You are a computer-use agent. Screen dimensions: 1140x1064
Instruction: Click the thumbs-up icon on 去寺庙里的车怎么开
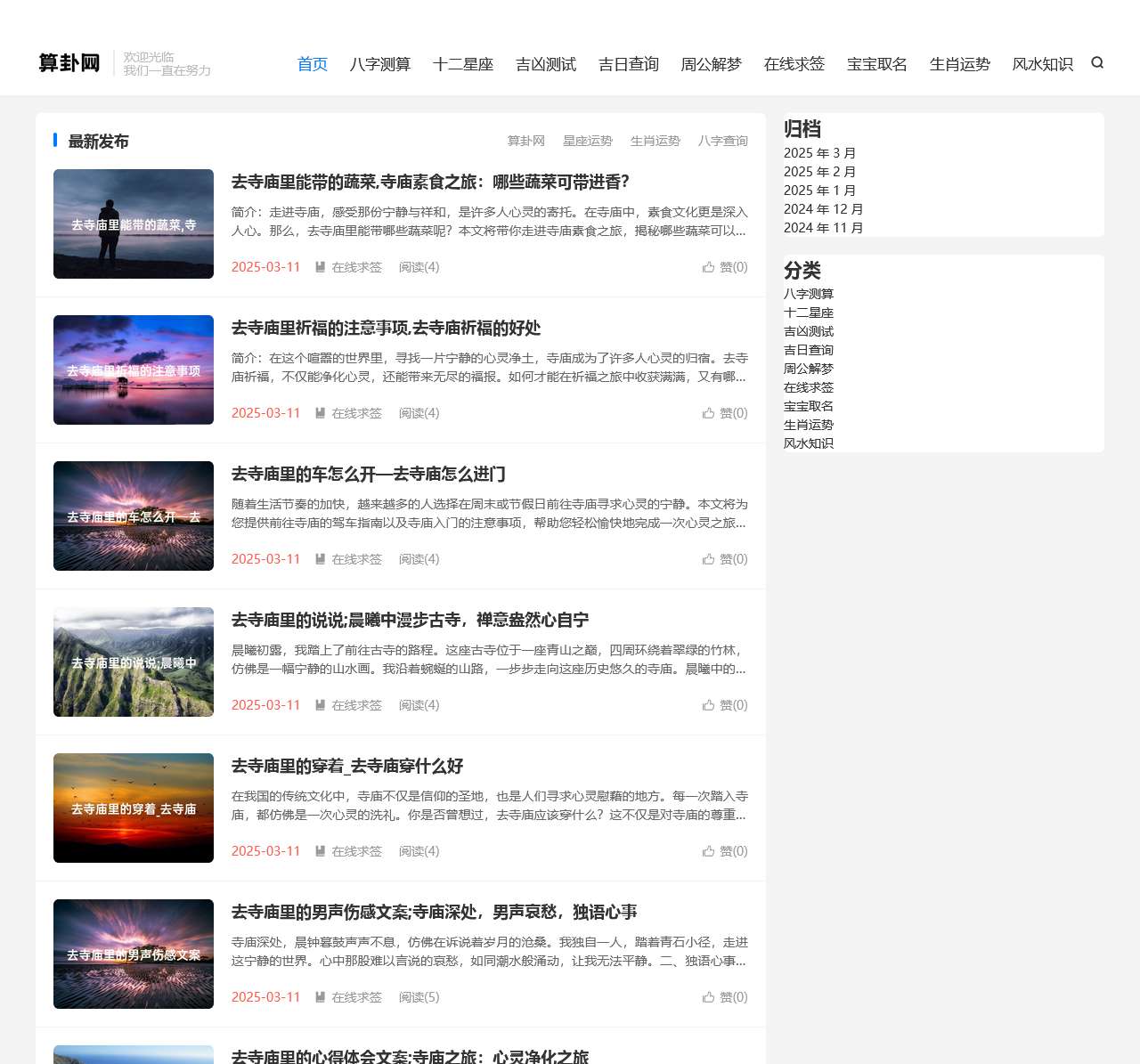(709, 559)
